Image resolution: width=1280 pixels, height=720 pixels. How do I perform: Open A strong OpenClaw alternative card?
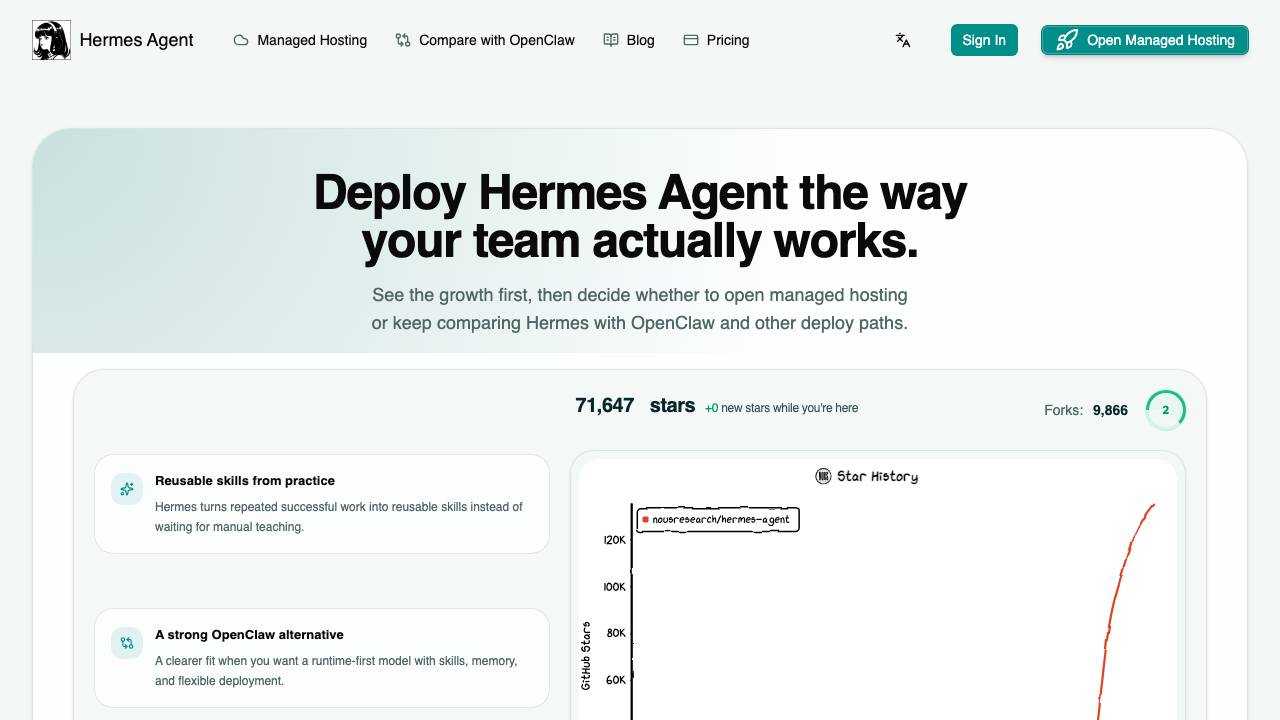(x=322, y=658)
